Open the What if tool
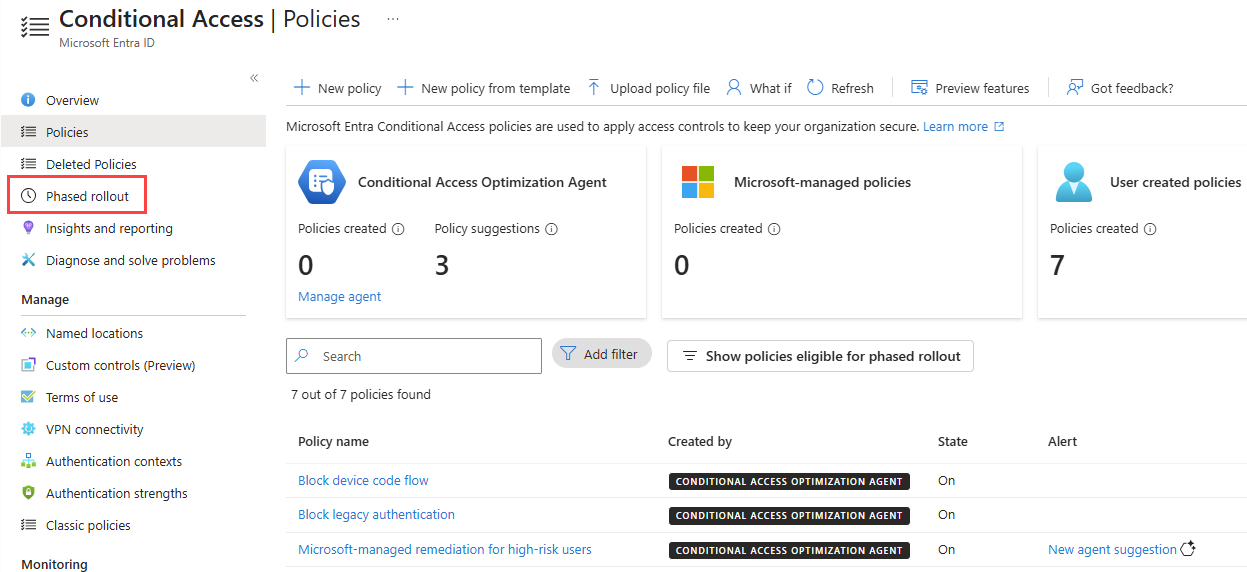Screen dimensions: 1247x572 pyautogui.click(x=758, y=88)
